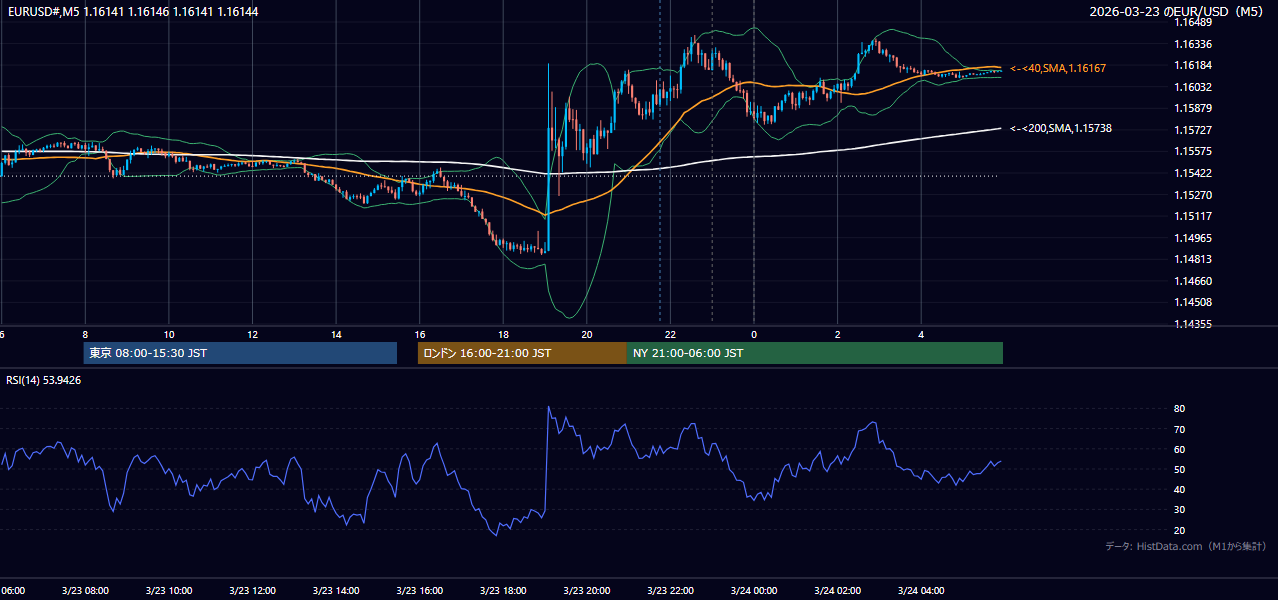Click price scale value 1.16489

tap(1194, 22)
